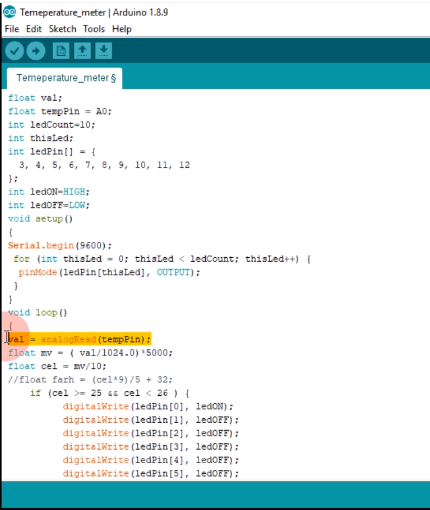Click the 'if (cel >= 25 && cel < 26 )' line
Image resolution: width=430 pixels, height=510 pixels.
click(110, 393)
